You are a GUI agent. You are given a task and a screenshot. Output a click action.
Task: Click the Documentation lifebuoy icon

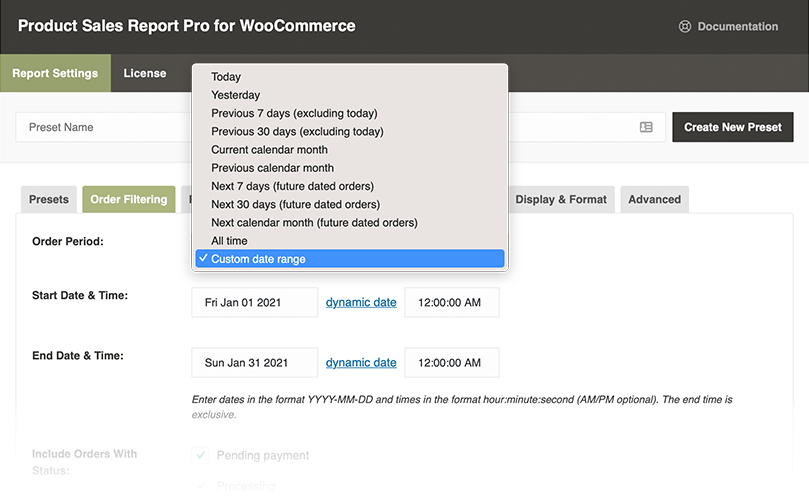tap(684, 27)
